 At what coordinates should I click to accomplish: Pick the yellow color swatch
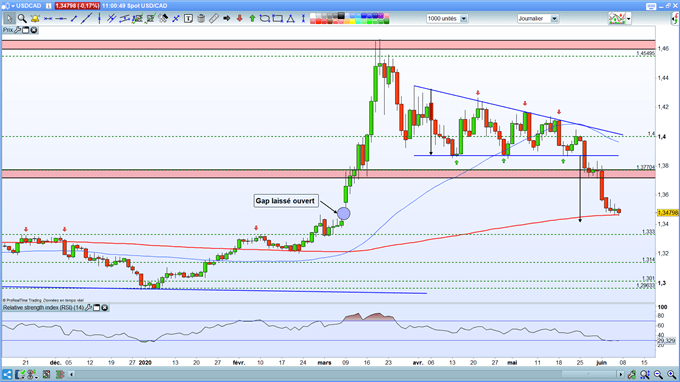click(x=352, y=21)
